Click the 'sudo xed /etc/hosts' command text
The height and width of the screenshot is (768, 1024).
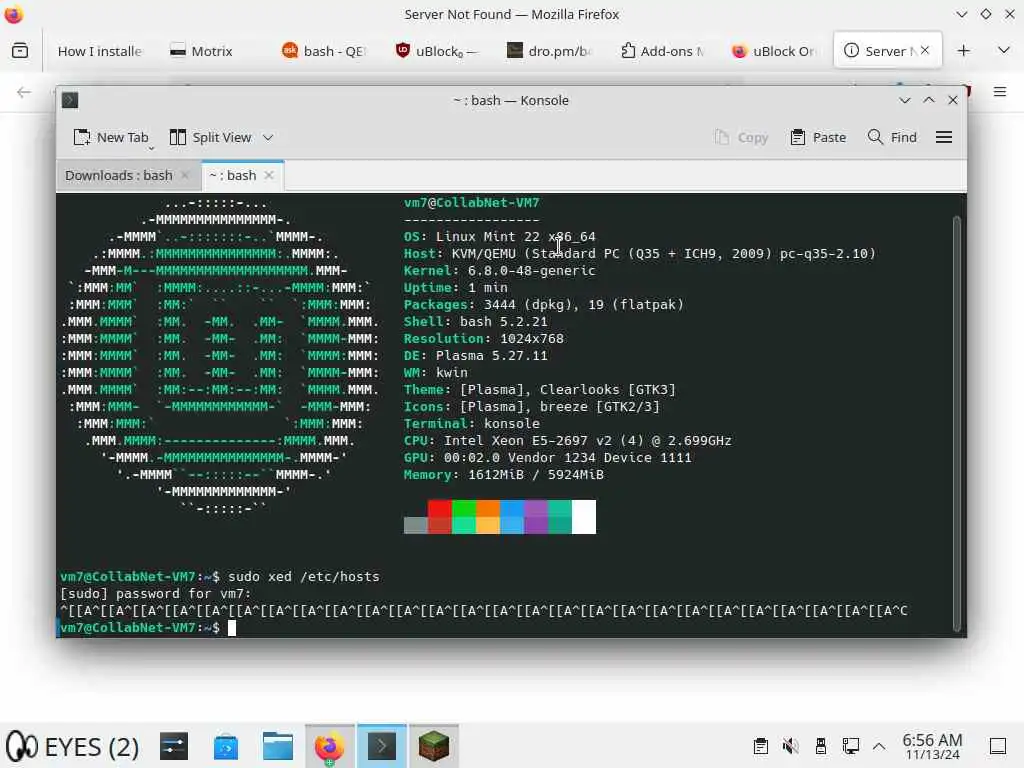(x=304, y=577)
